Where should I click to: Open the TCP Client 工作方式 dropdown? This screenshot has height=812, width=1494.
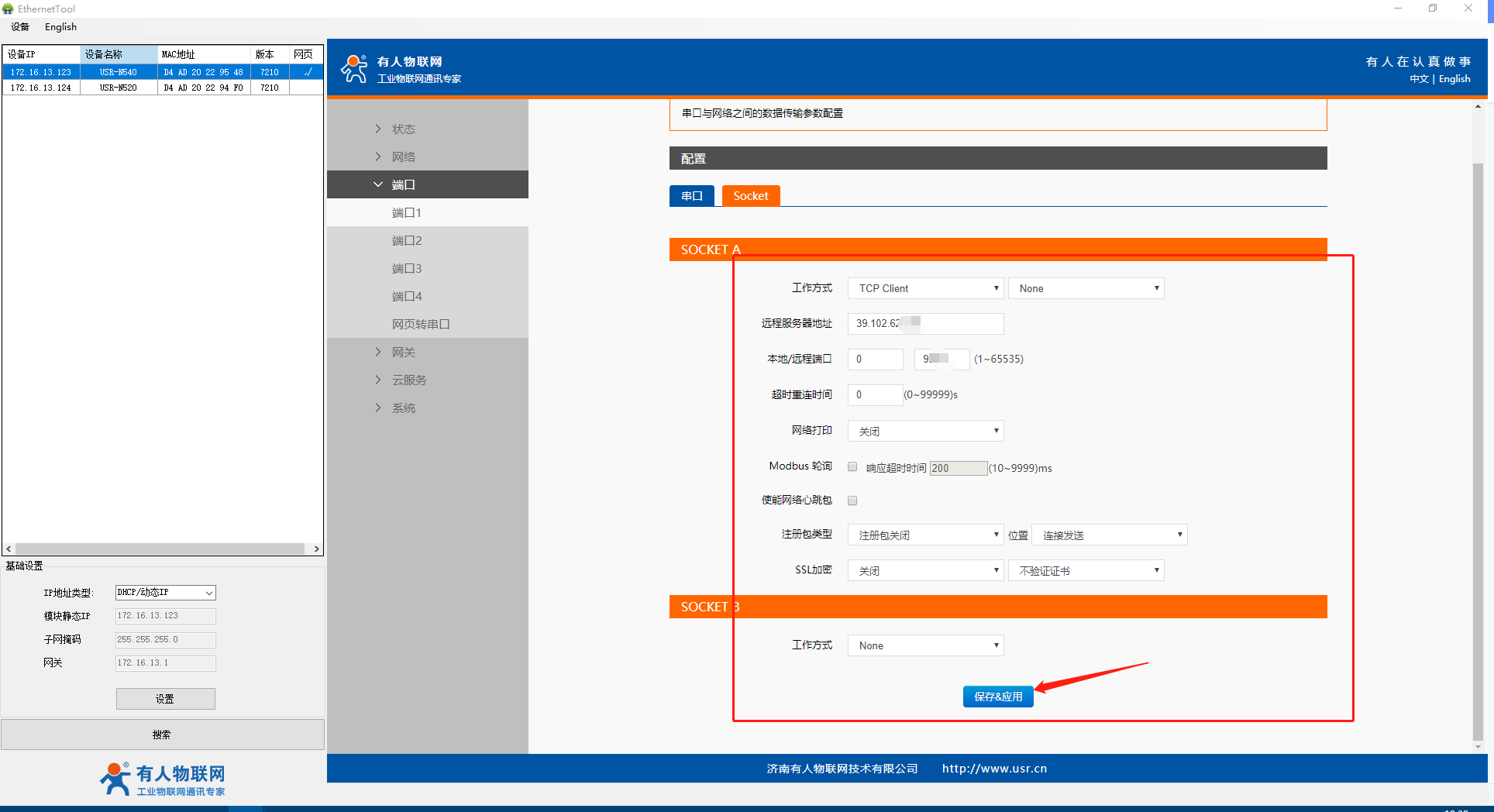click(x=925, y=288)
